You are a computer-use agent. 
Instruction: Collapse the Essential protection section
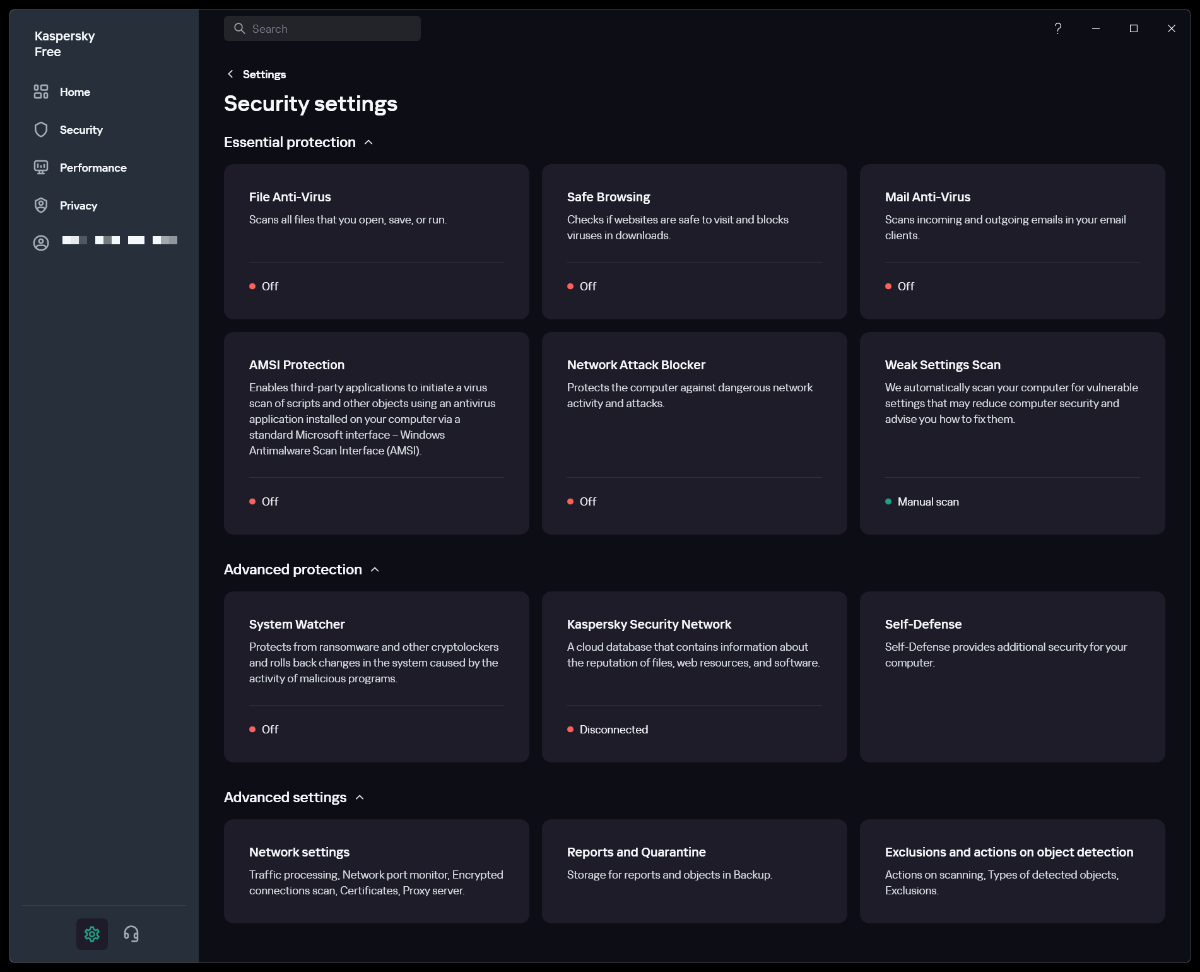[368, 143]
